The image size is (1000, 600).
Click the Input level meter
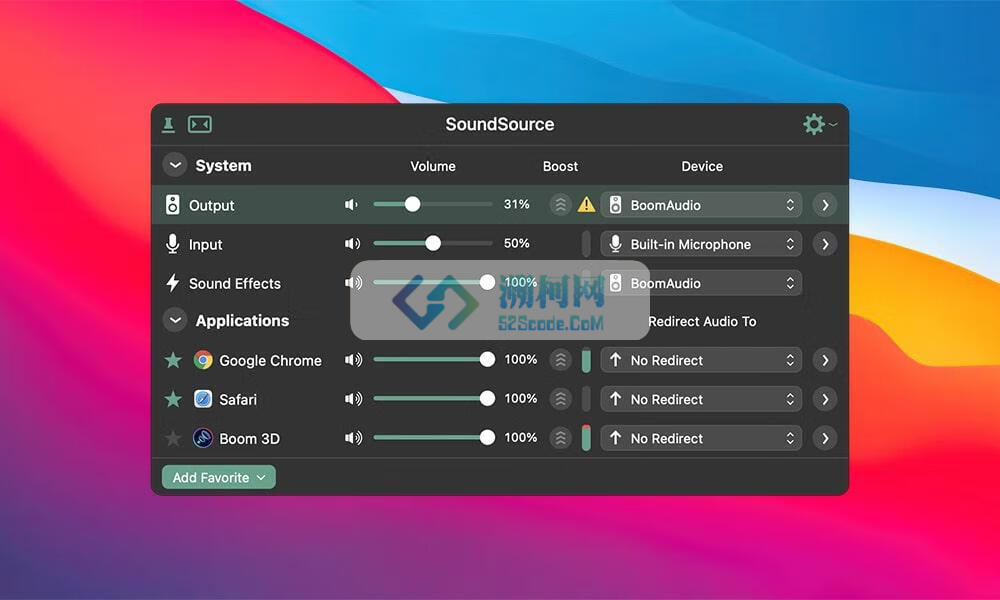pyautogui.click(x=586, y=244)
